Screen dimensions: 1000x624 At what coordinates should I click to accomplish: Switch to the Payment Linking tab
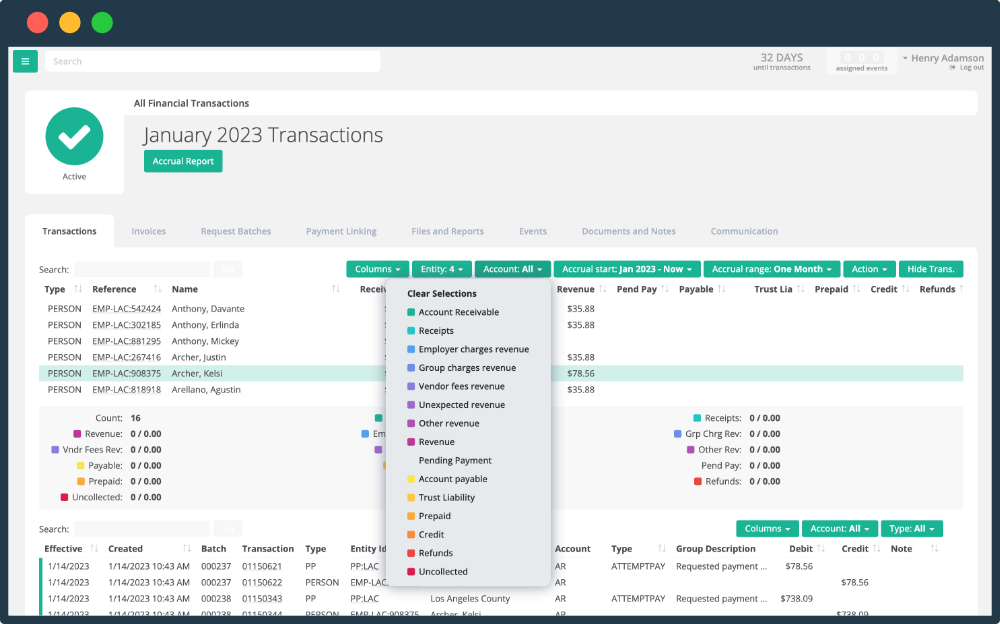click(x=341, y=231)
